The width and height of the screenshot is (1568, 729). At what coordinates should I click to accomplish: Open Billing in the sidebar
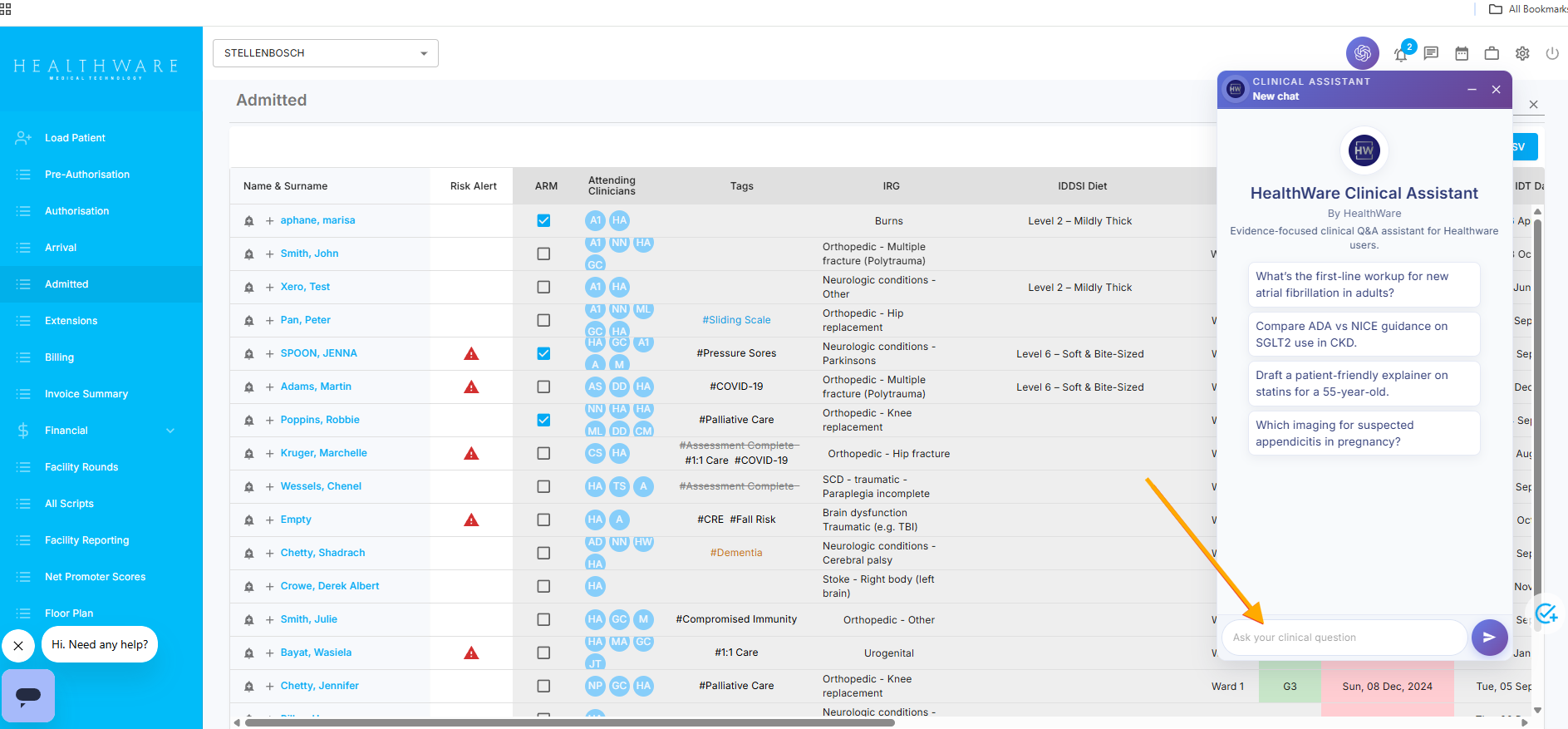coord(59,357)
